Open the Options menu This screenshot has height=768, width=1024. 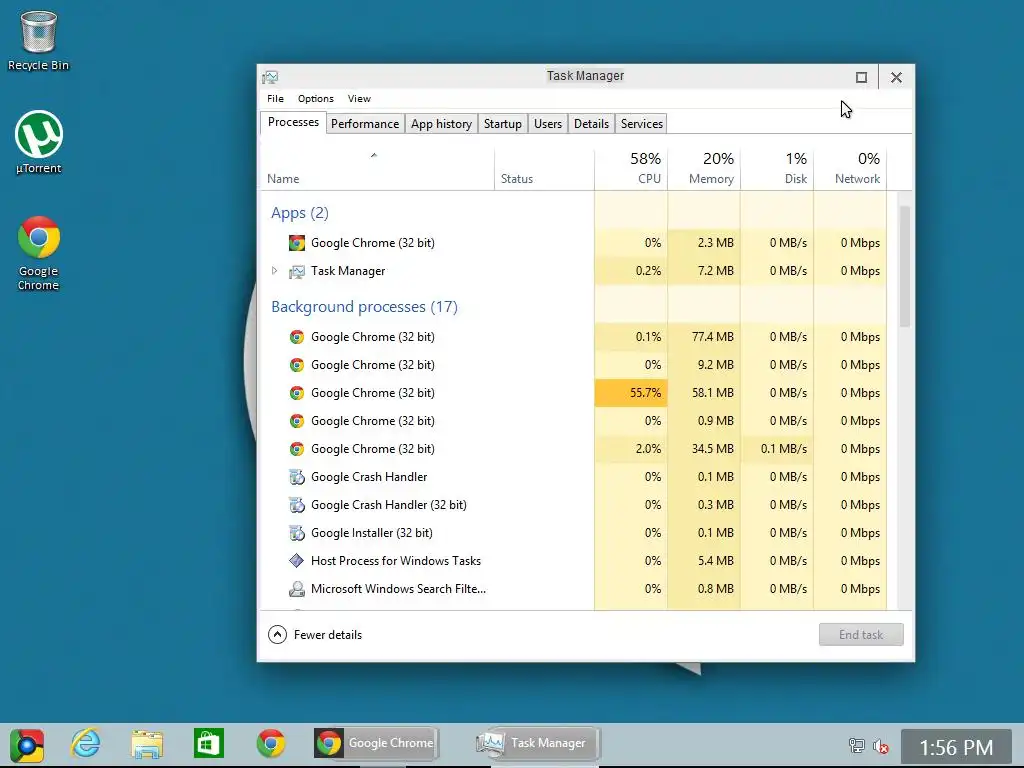point(315,99)
